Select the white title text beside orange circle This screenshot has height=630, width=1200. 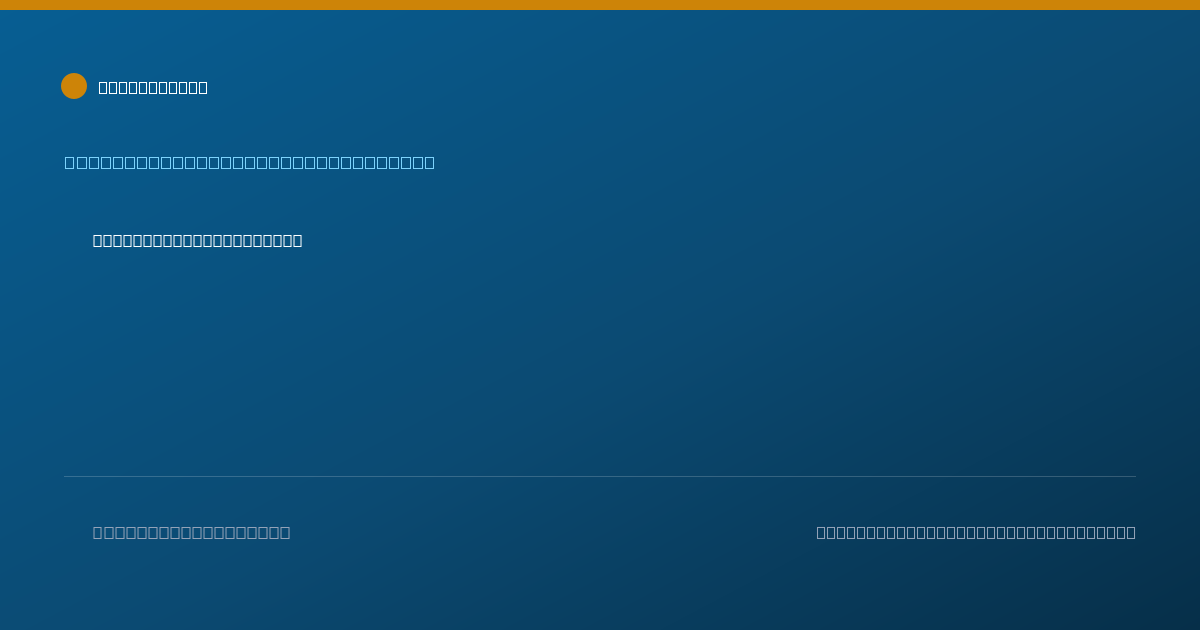[153, 87]
